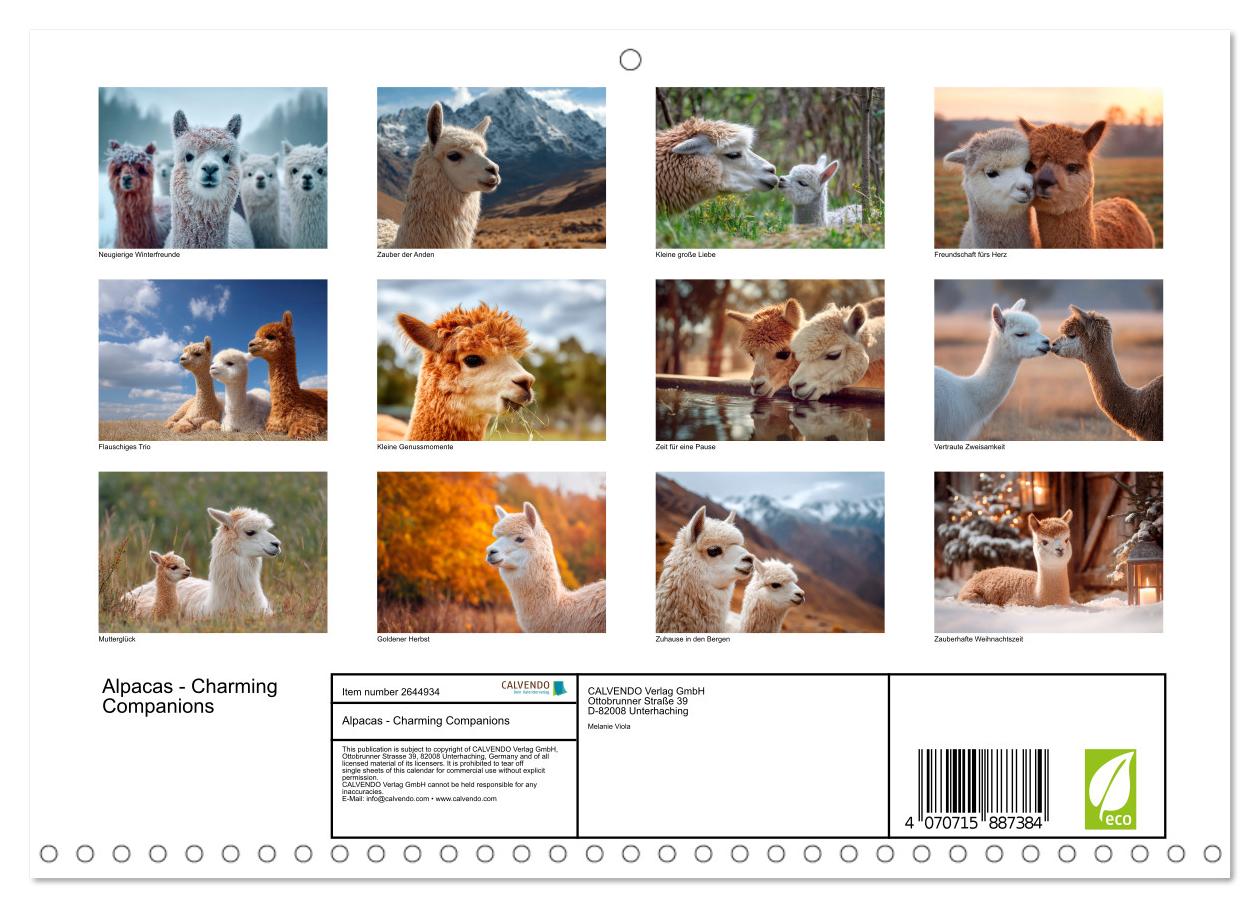Viewport: 1260px width, 908px height.
Task: Click the caption text "Zauberhafte Weihnachtszeit"
Action: pos(979,639)
